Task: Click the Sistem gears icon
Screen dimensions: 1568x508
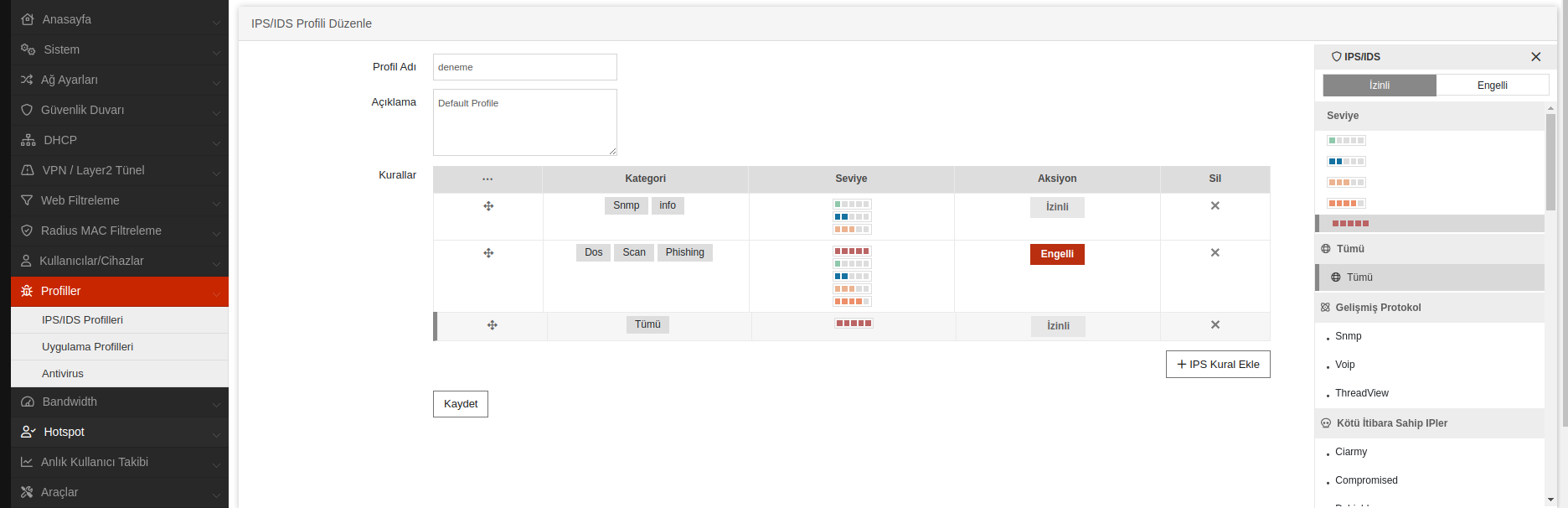Action: coord(28,49)
